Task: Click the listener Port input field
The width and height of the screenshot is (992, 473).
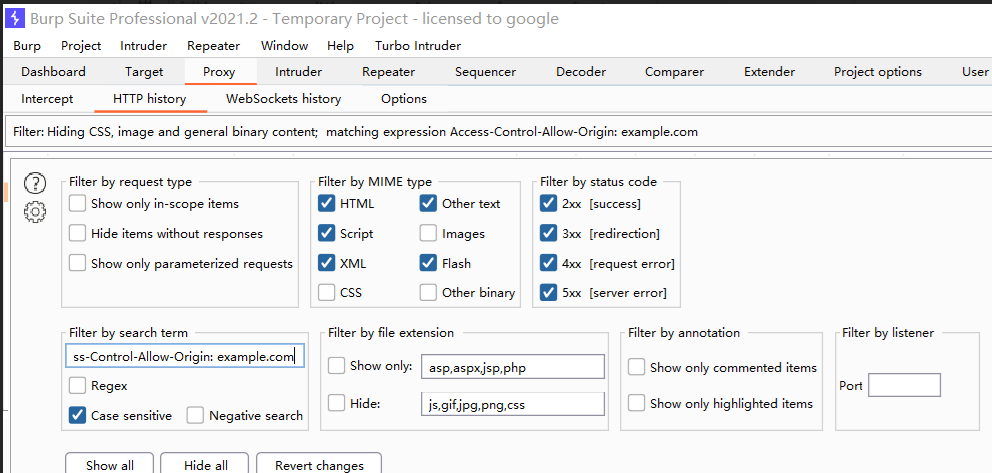Action: tap(904, 385)
